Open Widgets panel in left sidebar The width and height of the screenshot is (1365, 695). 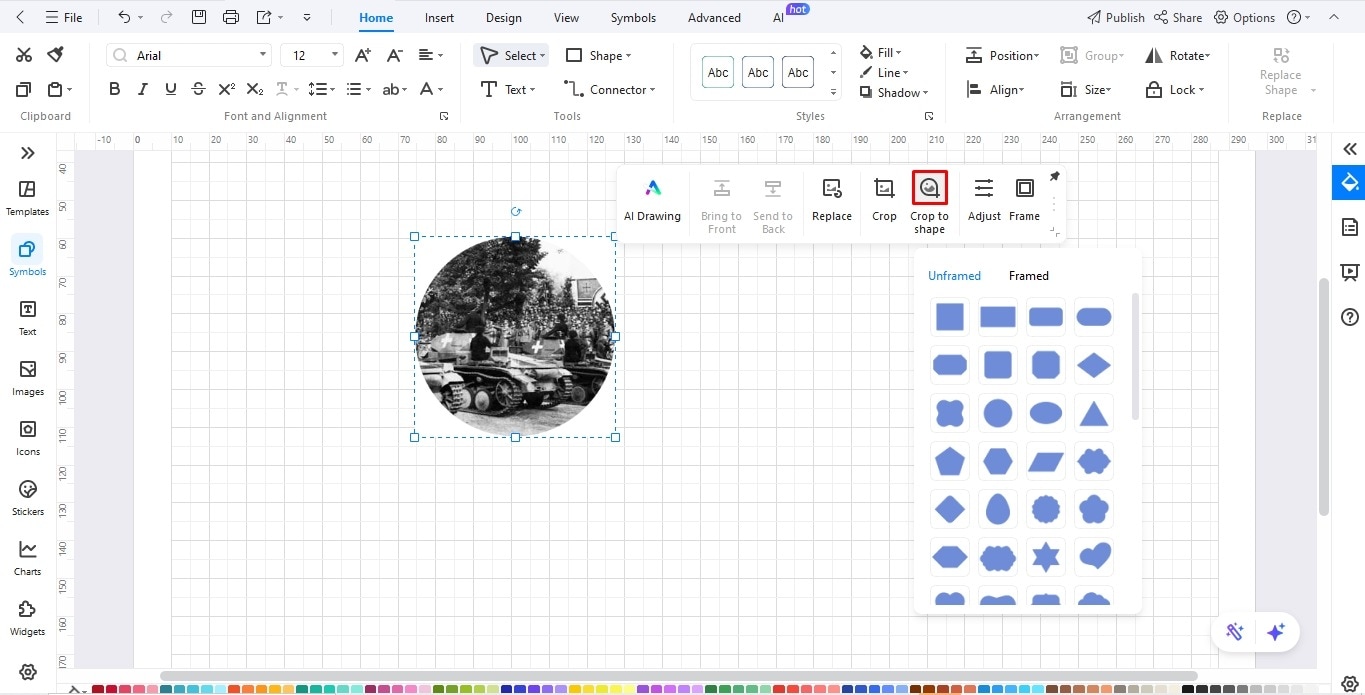click(x=28, y=618)
